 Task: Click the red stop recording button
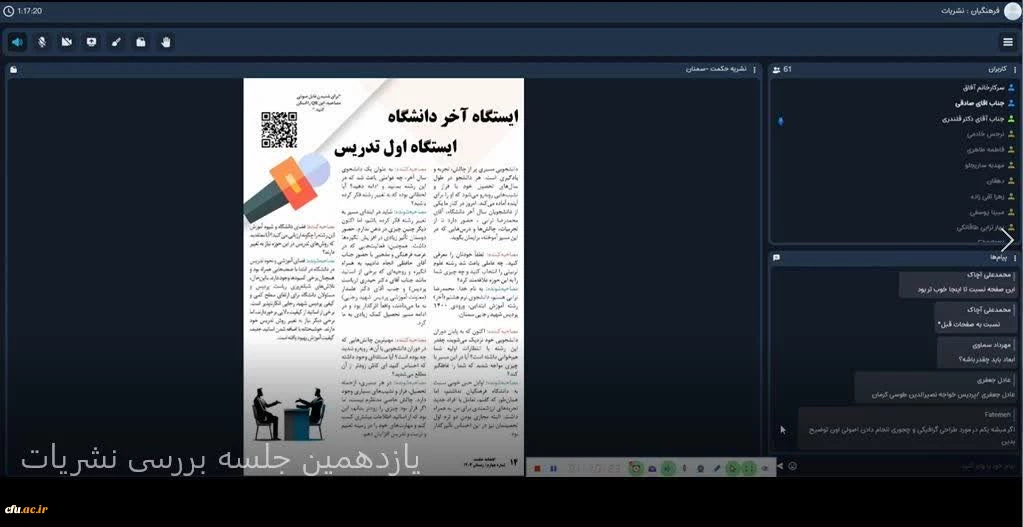[538, 468]
